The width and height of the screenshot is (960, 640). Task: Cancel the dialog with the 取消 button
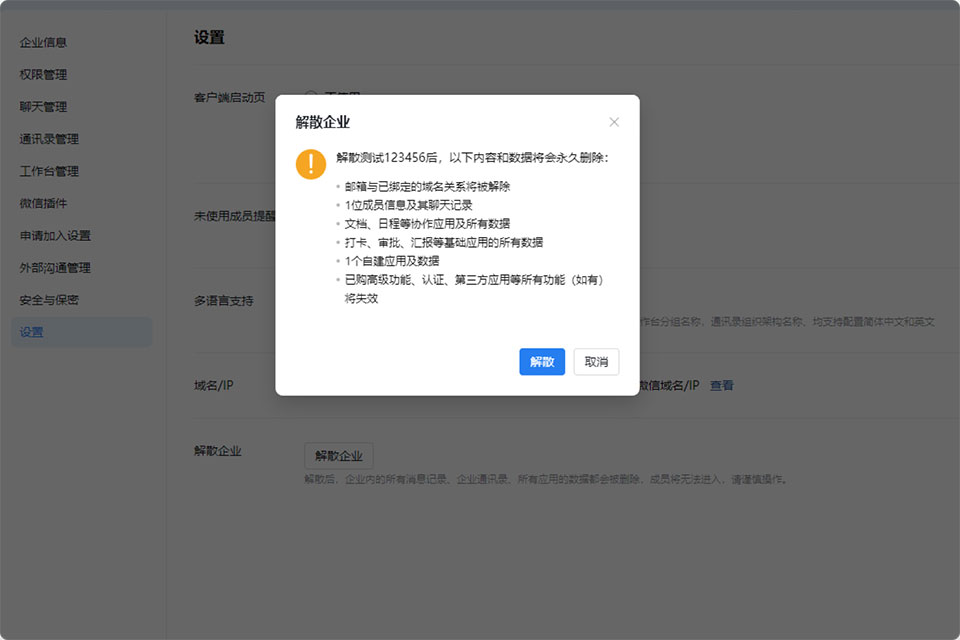[x=596, y=362]
